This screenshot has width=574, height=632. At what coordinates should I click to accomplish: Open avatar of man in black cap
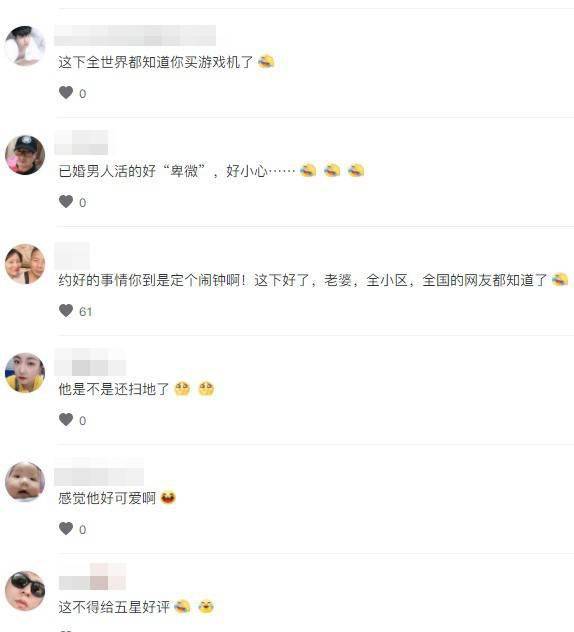[25, 155]
